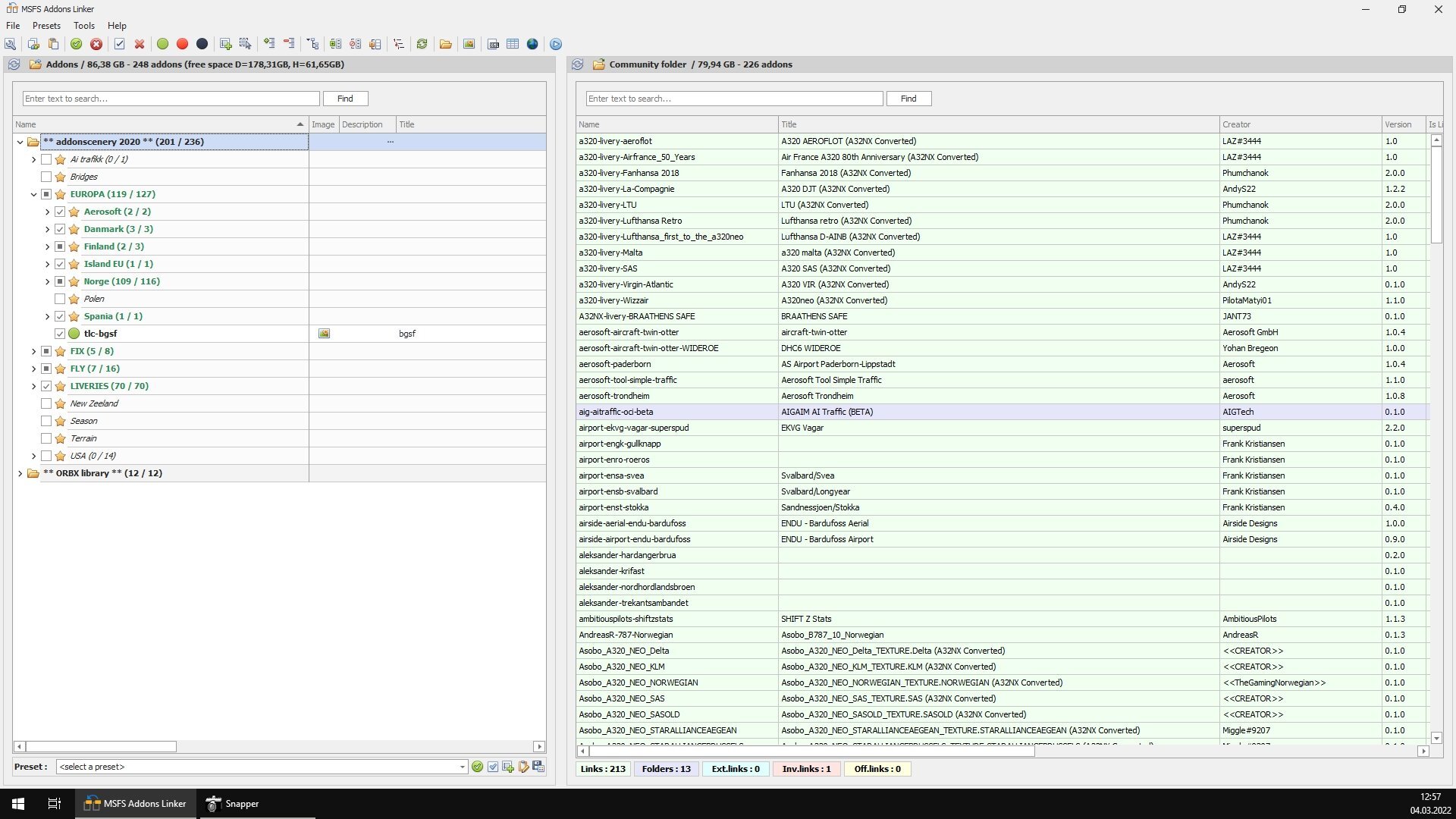Click the Addons panel search text field
1456x819 pixels.
point(171,99)
